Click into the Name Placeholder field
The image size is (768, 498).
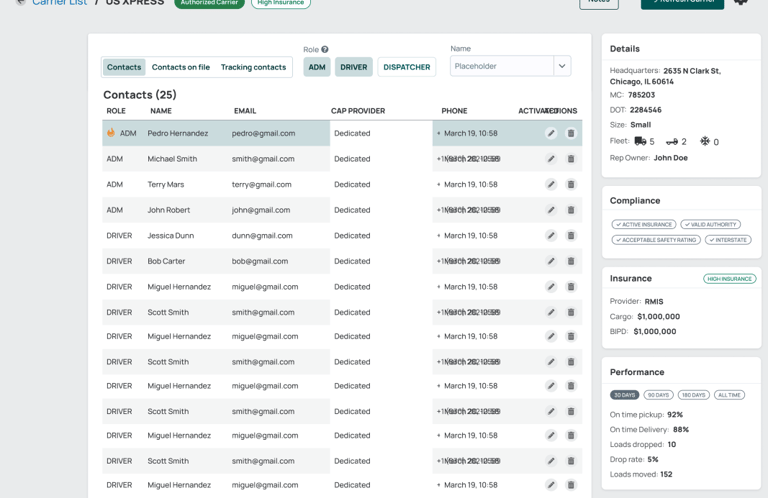pyautogui.click(x=502, y=66)
